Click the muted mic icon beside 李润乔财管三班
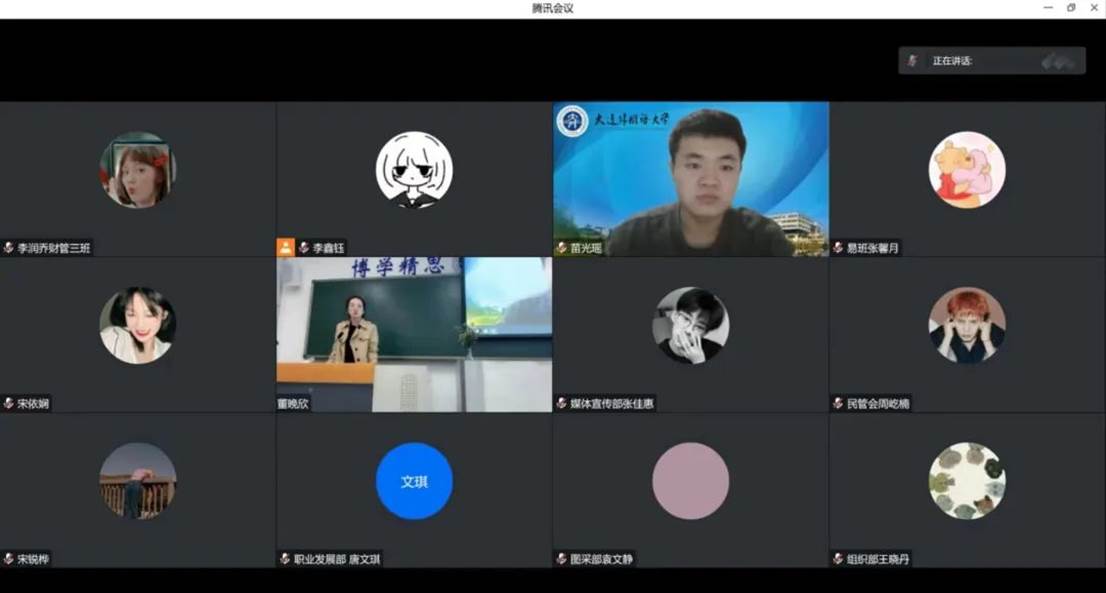 pos(9,248)
